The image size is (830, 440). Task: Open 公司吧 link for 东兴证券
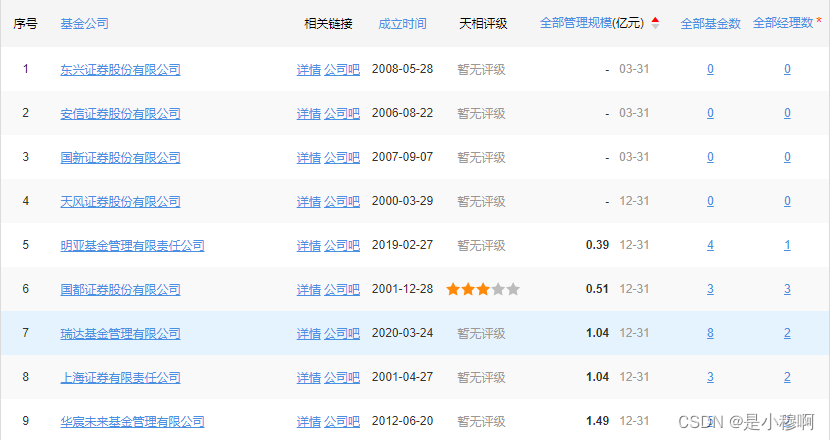coord(342,69)
